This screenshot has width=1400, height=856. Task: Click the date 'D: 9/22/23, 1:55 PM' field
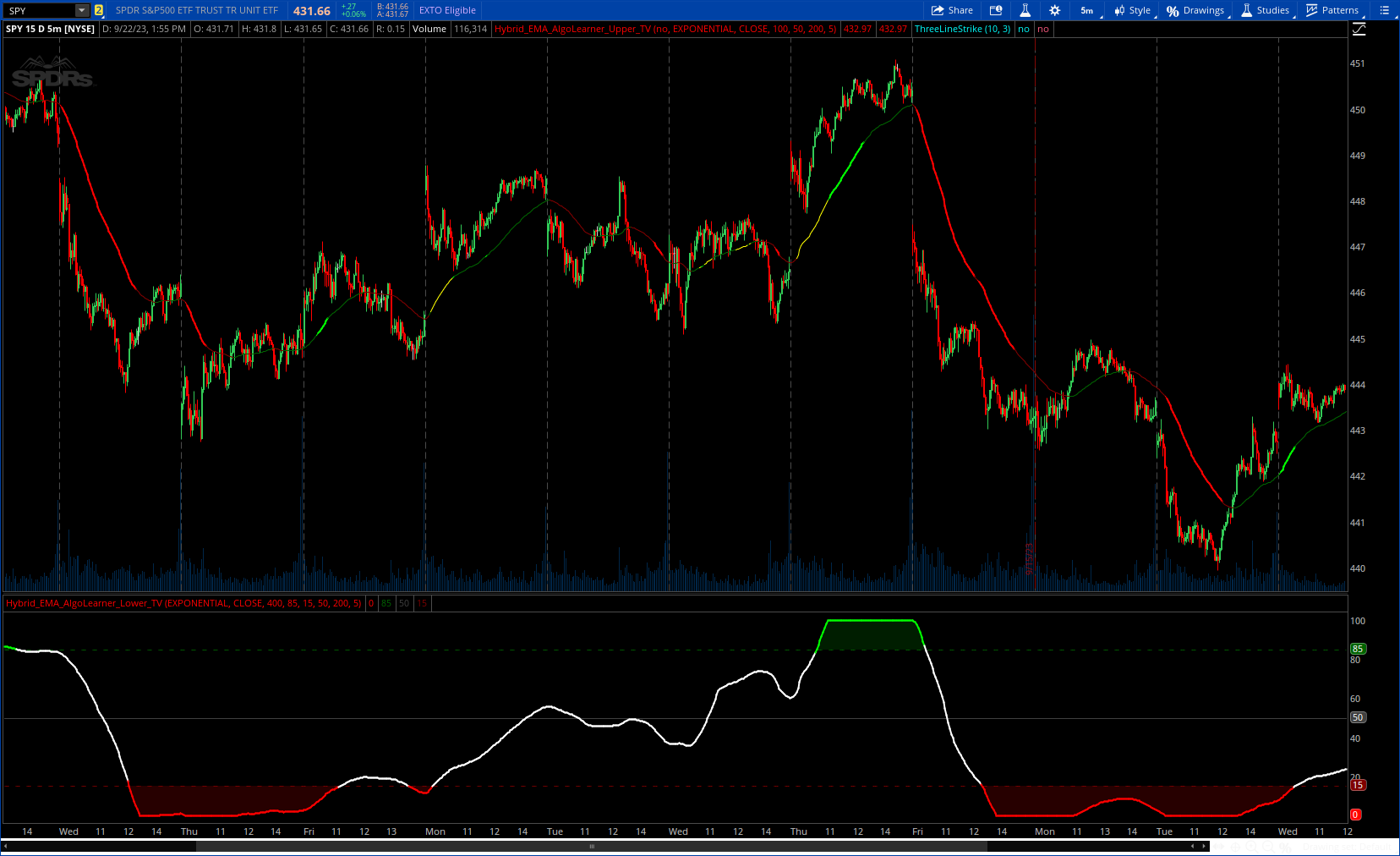click(144, 29)
